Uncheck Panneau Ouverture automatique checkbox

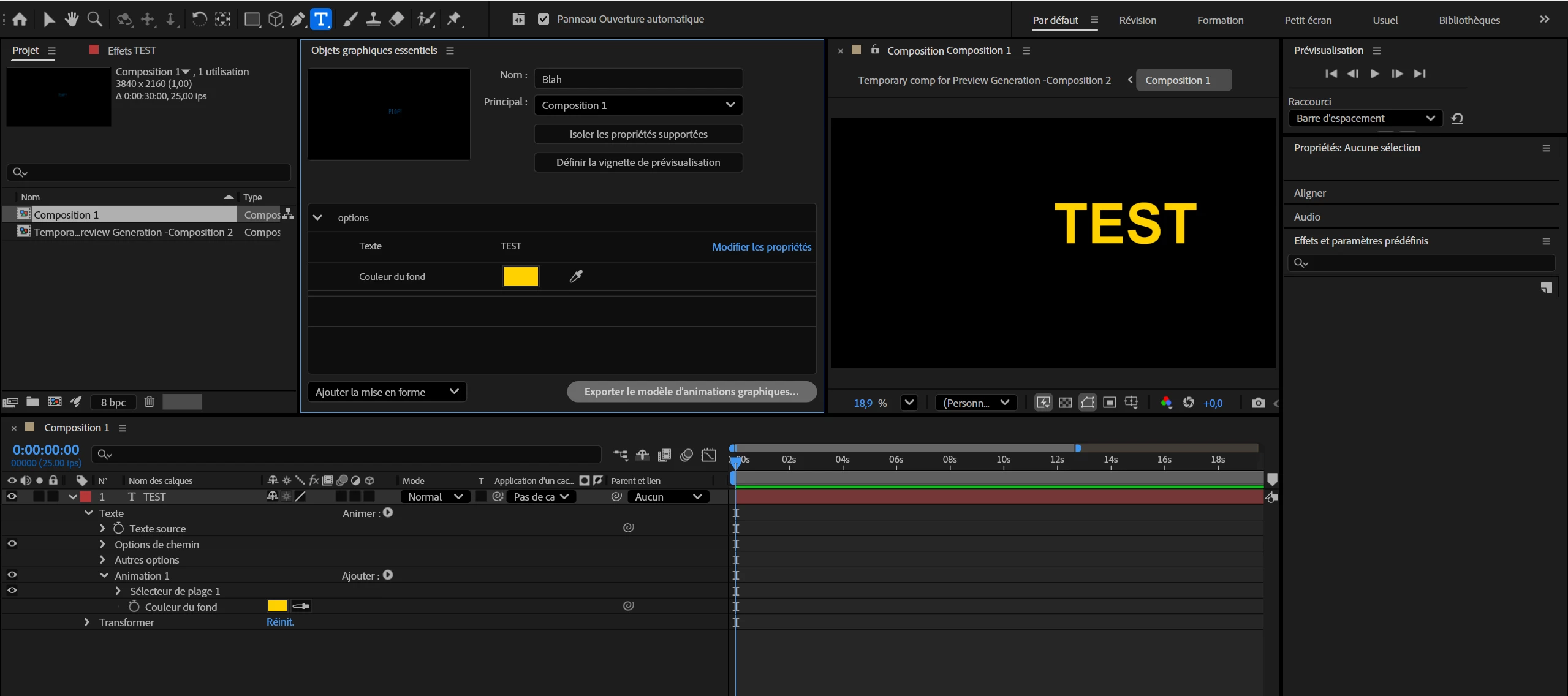(x=543, y=19)
